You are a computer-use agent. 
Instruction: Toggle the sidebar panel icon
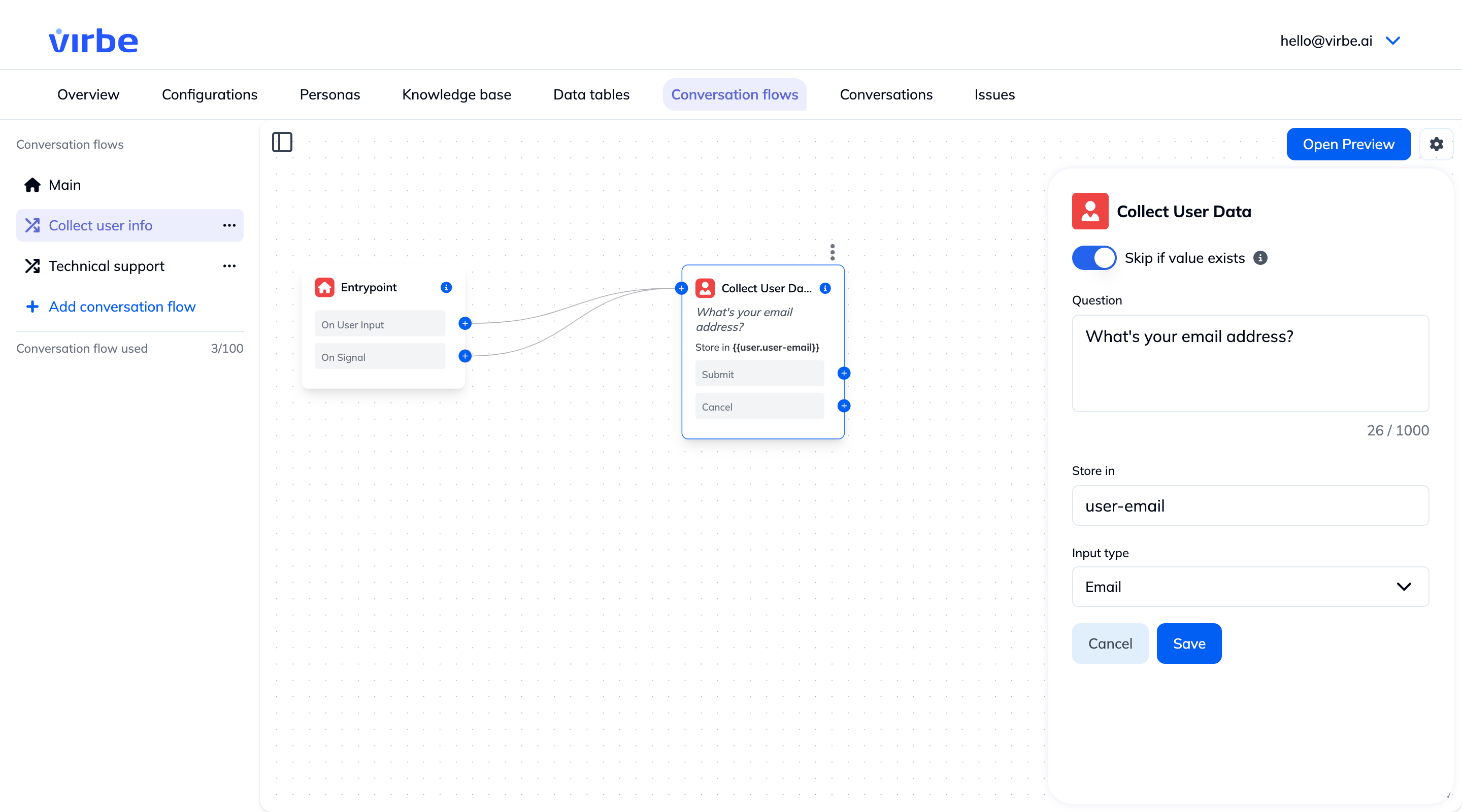coord(282,142)
